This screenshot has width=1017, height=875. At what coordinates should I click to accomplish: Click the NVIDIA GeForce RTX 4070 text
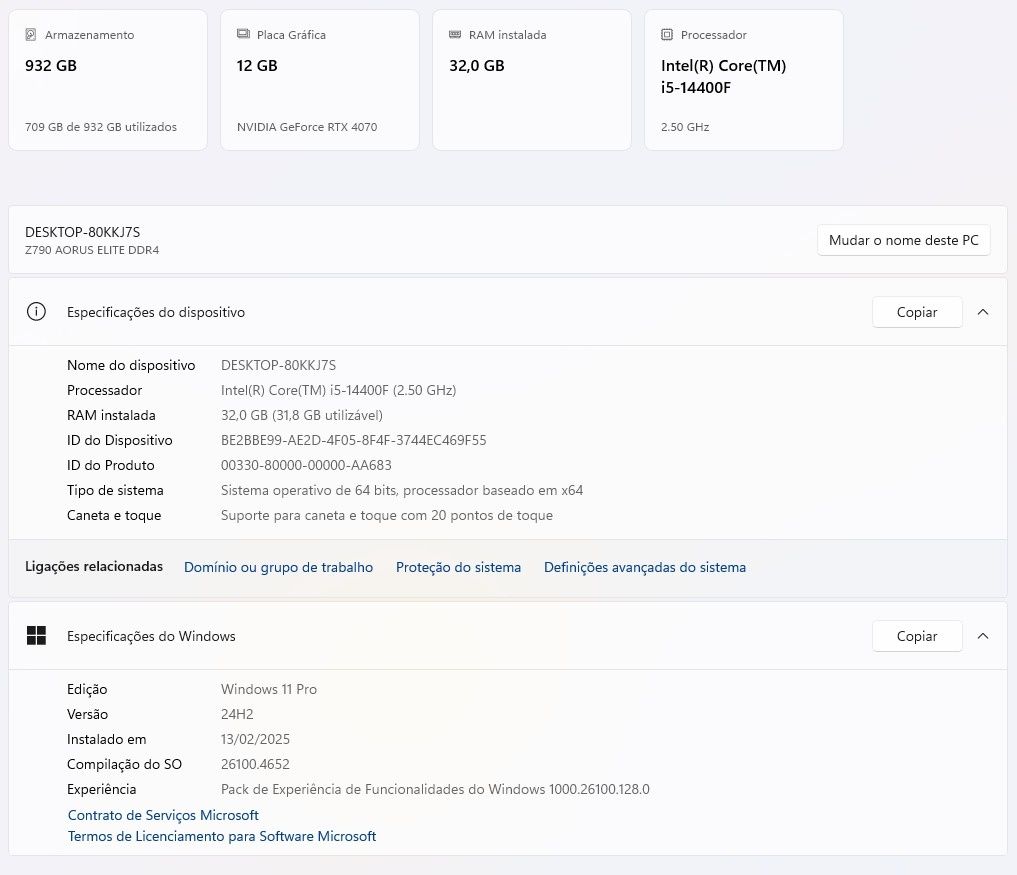[x=307, y=127]
